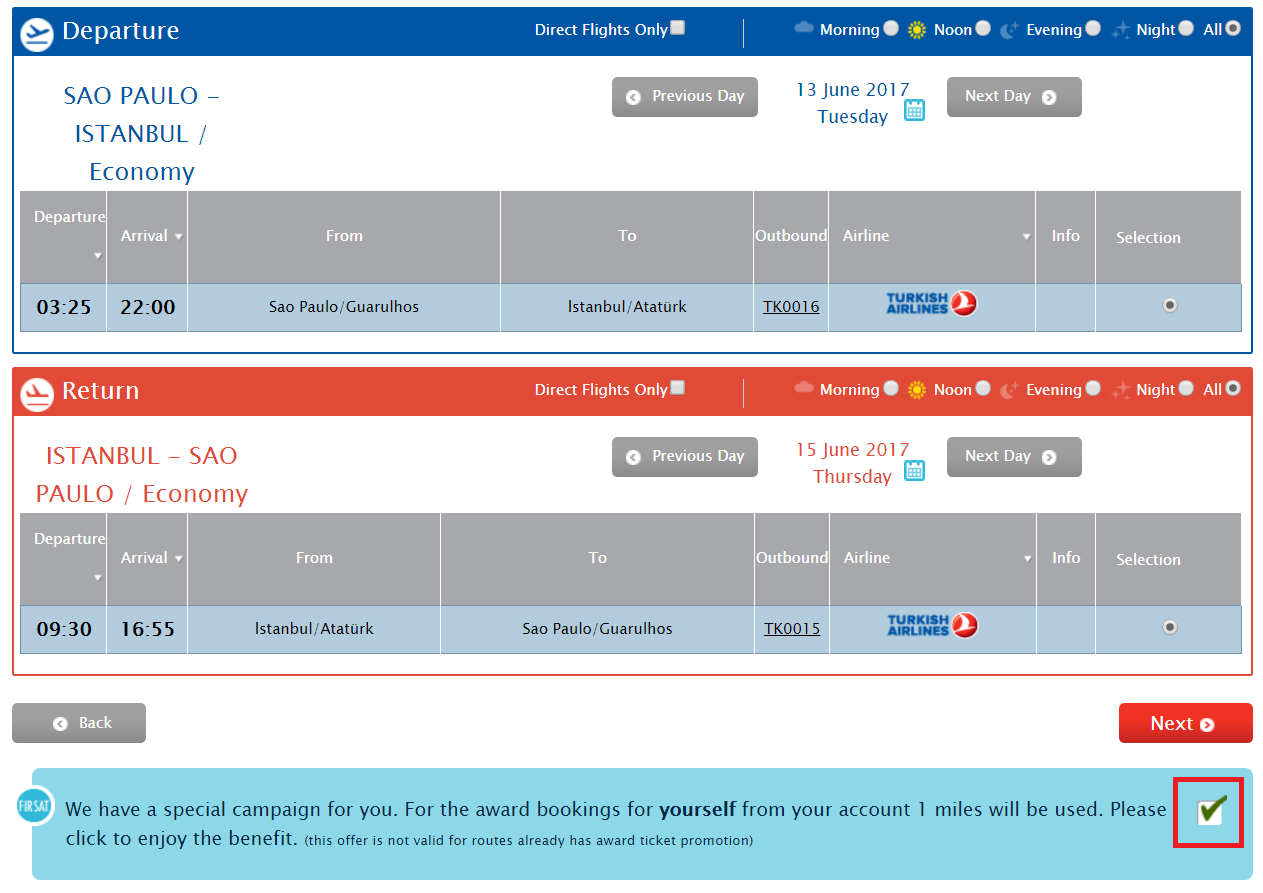Open flight details link TK0015
The height and width of the screenshot is (893, 1263).
tap(792, 629)
